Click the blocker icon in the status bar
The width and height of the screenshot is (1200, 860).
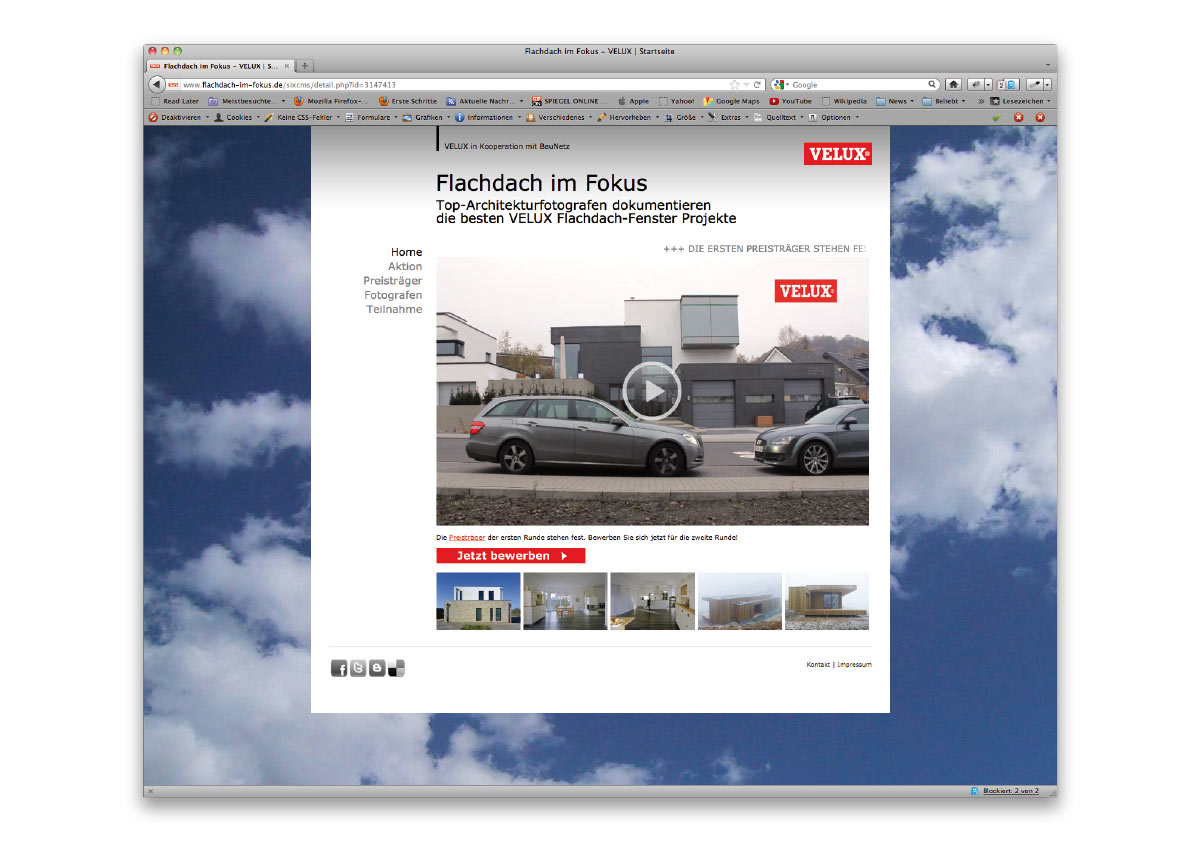tap(974, 791)
